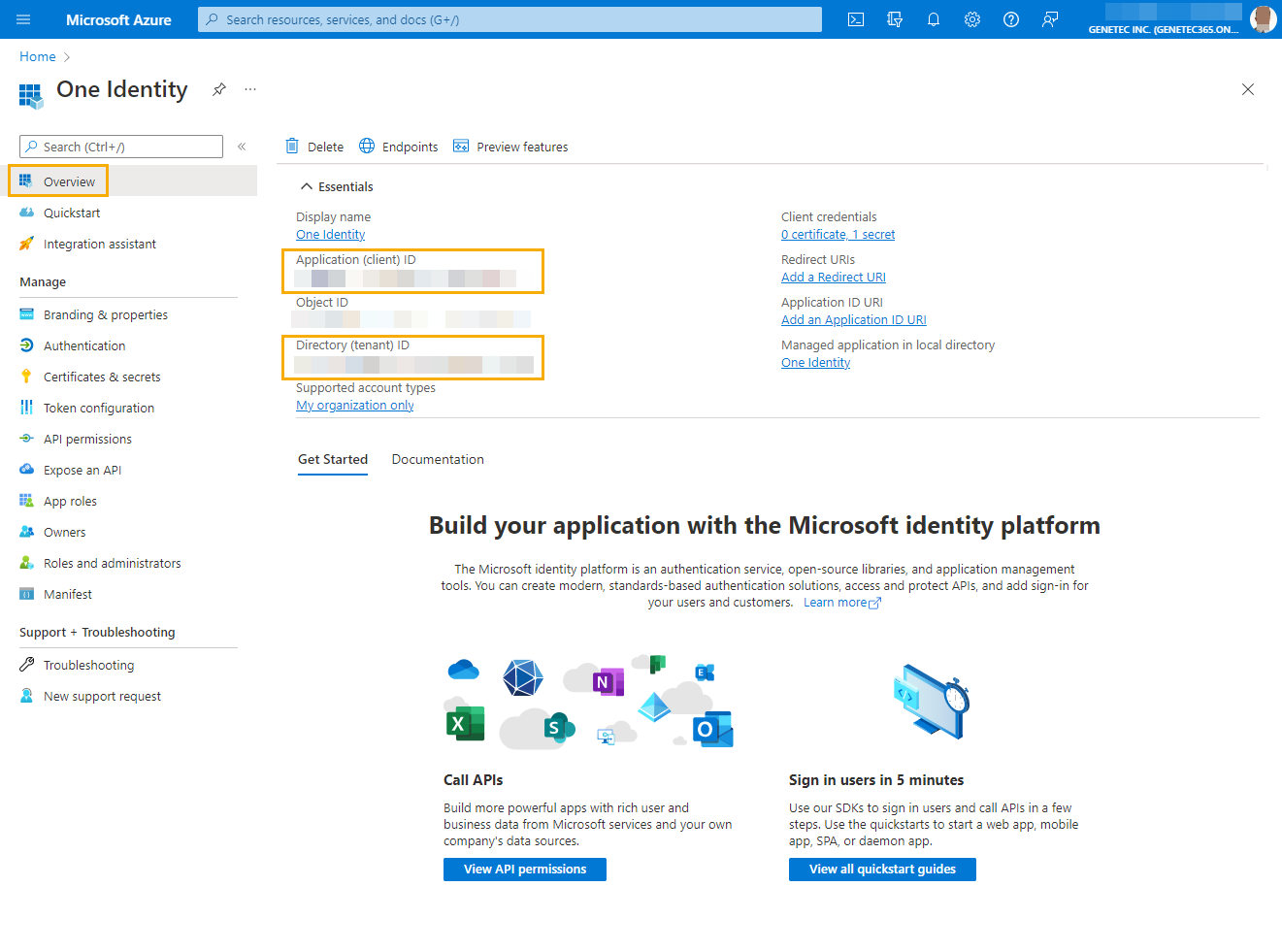Collapse the left navigation pane
1282x952 pixels.
pyautogui.click(x=242, y=146)
